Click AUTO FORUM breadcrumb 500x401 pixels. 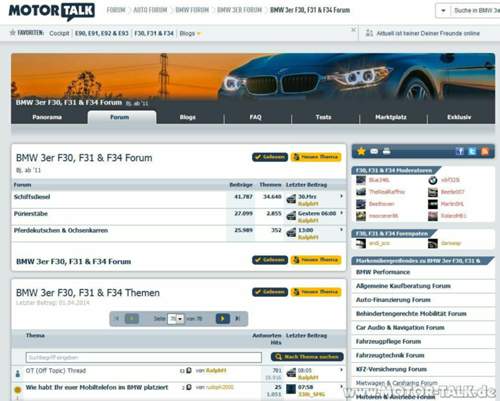[x=150, y=10]
